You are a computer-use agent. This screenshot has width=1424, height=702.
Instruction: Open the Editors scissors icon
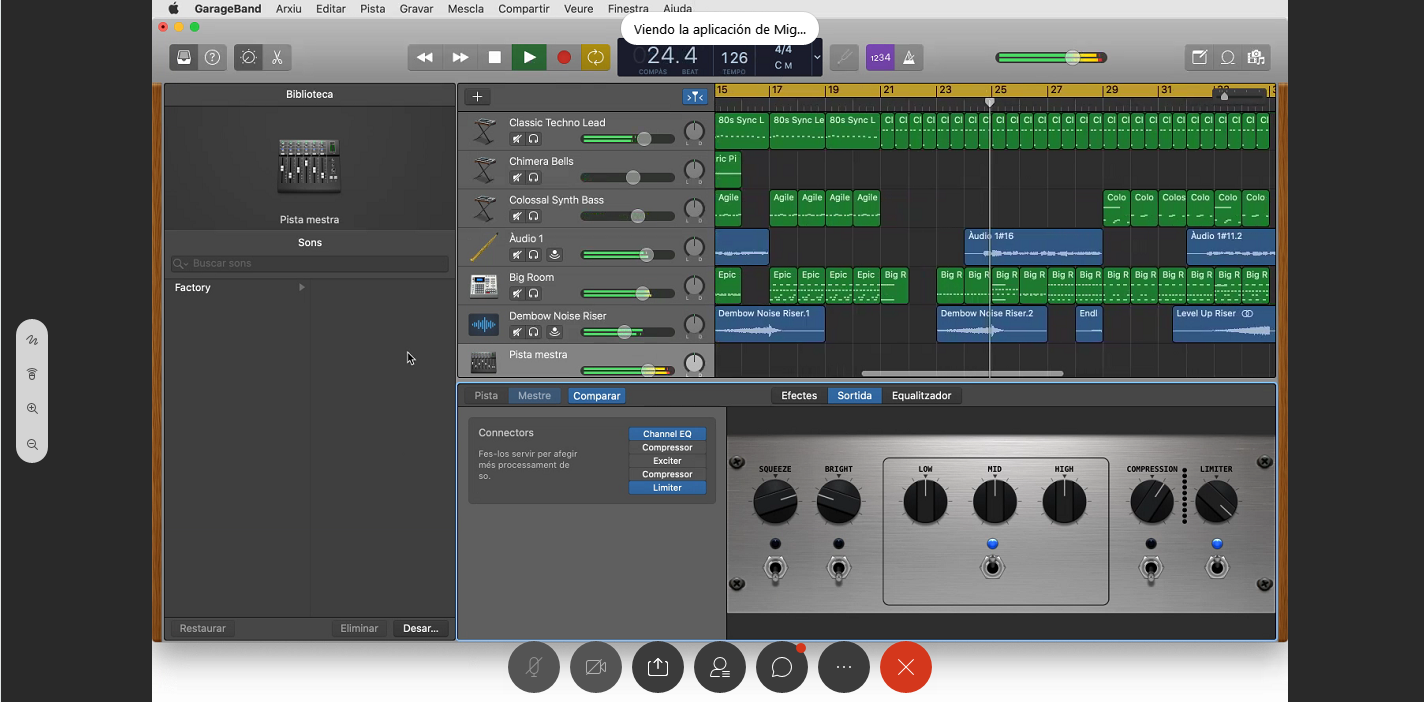point(277,57)
